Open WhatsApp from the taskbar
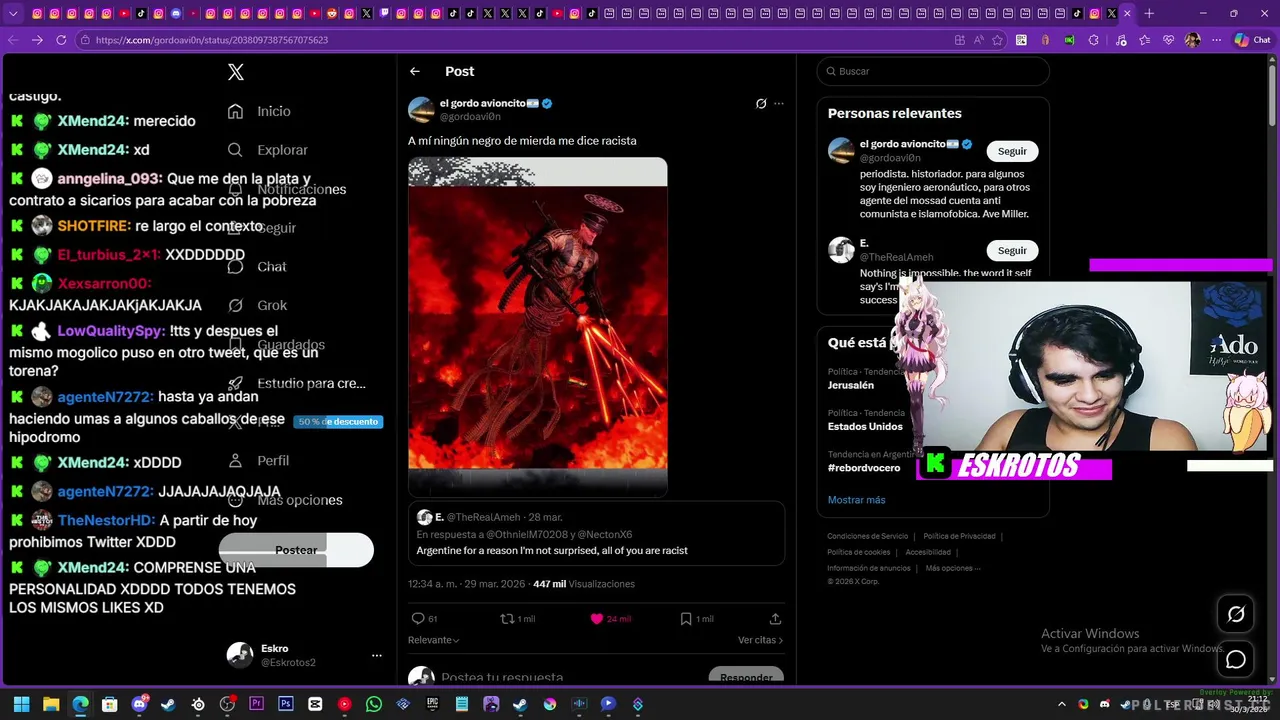 point(374,704)
